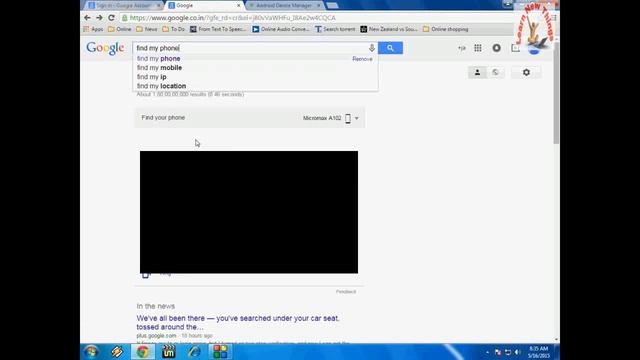This screenshot has height=360, width=640.
Task: Click the four colored squares taskbar icon
Action: point(220,352)
